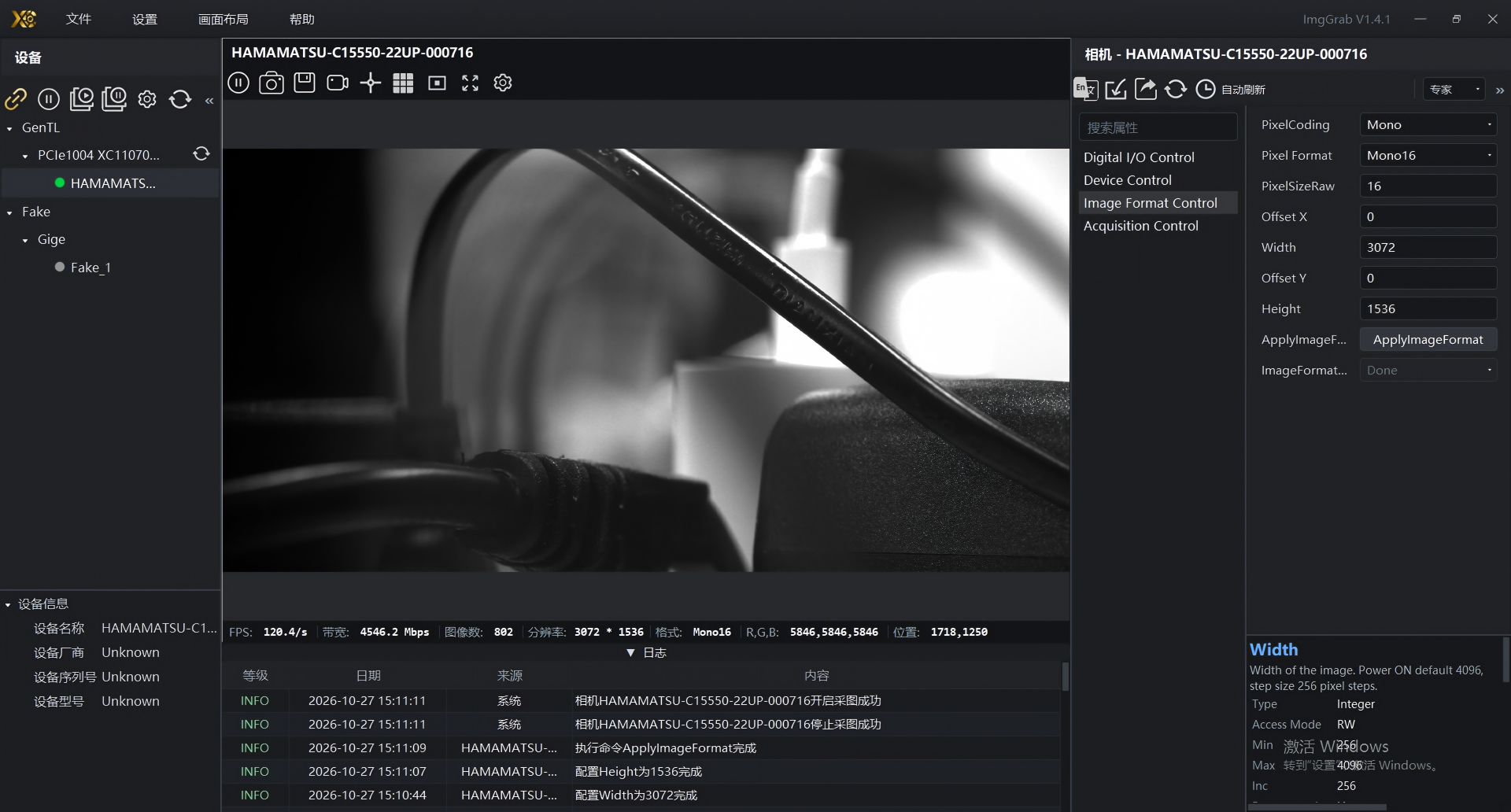Click the region-of-interest center icon
The height and width of the screenshot is (812, 1511).
pos(437,83)
